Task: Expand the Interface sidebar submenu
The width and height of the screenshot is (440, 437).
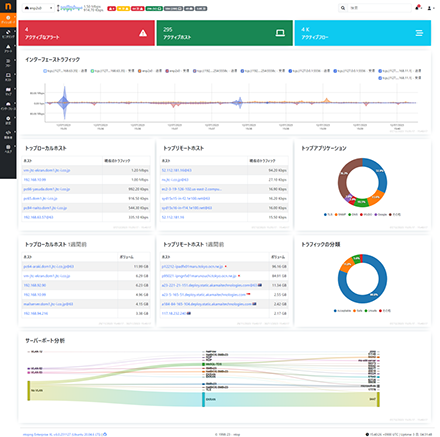Action: pos(8,106)
